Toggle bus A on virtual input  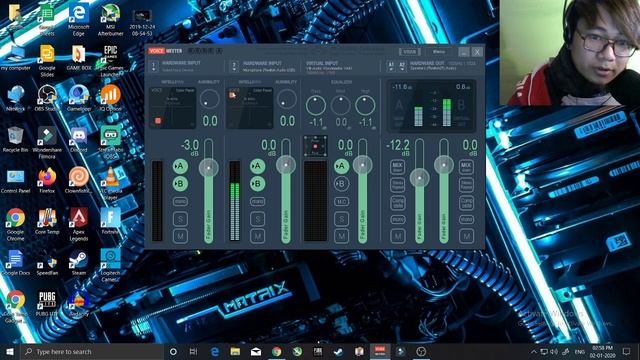tap(341, 166)
